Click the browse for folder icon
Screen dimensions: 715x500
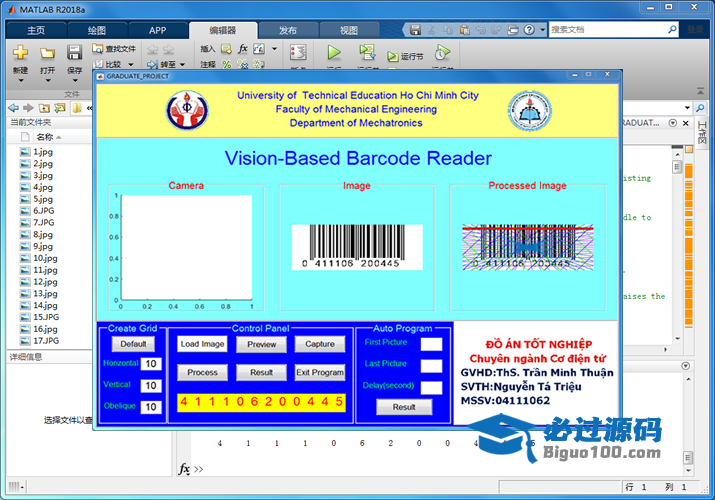(59, 108)
